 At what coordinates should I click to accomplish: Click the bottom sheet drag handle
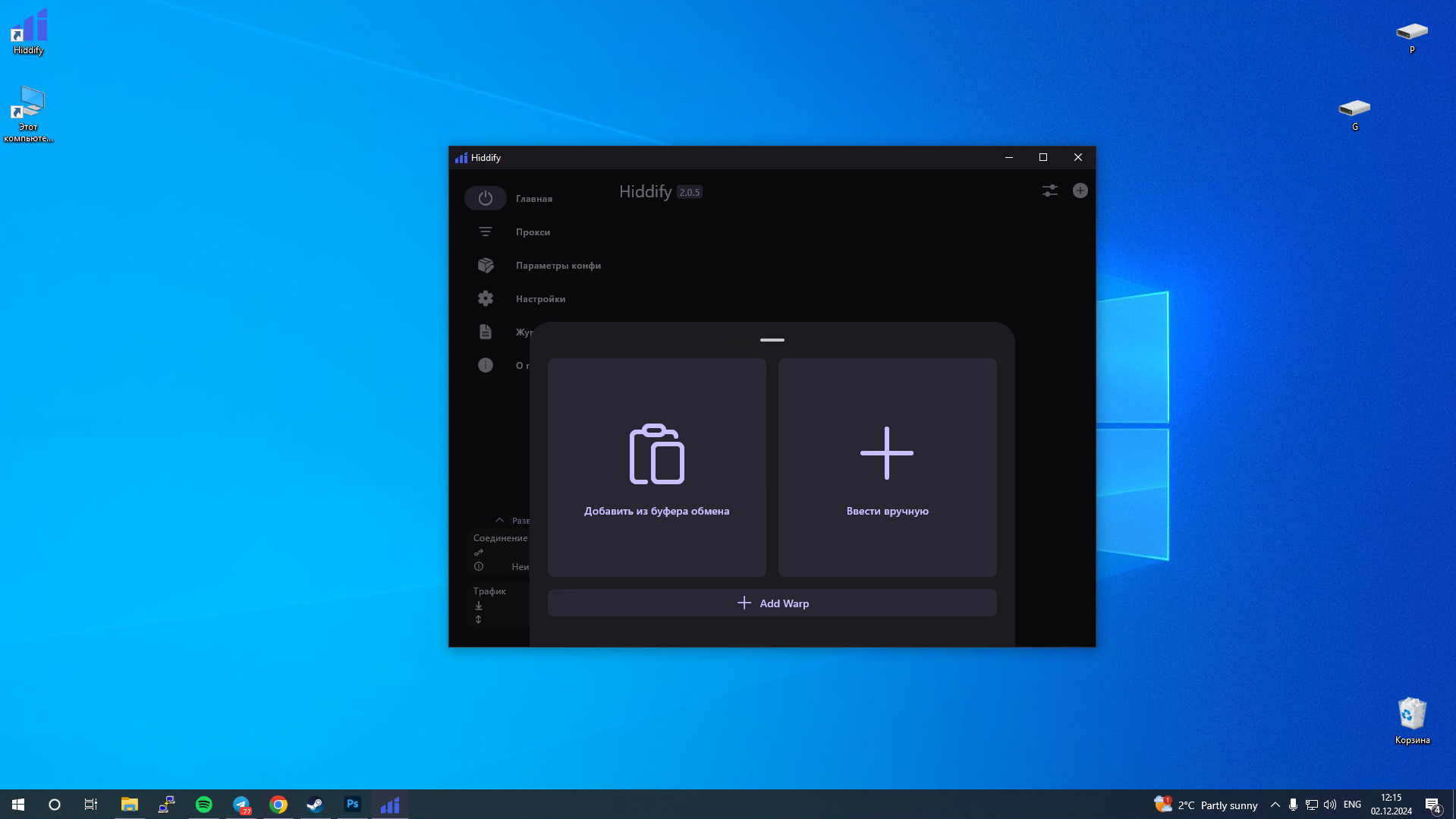pyautogui.click(x=772, y=340)
